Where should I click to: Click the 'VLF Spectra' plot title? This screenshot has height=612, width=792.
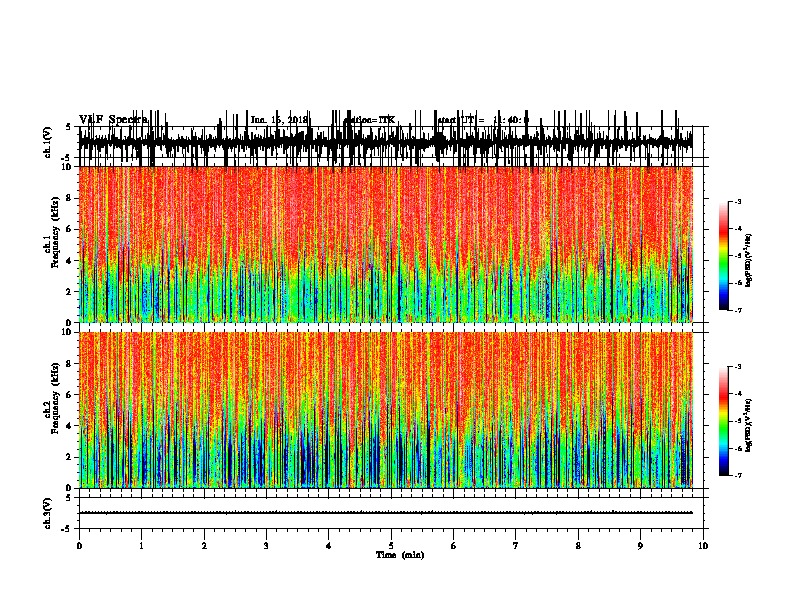coord(114,119)
